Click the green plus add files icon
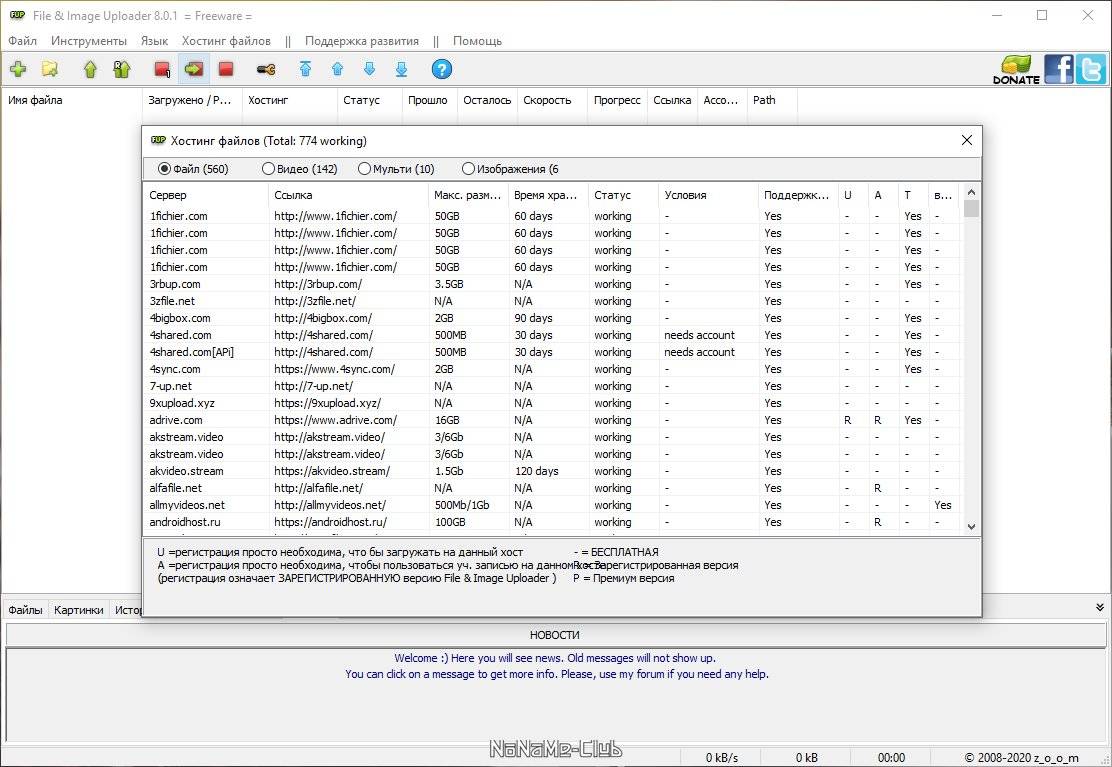Viewport: 1112px width, 767px height. tap(18, 69)
